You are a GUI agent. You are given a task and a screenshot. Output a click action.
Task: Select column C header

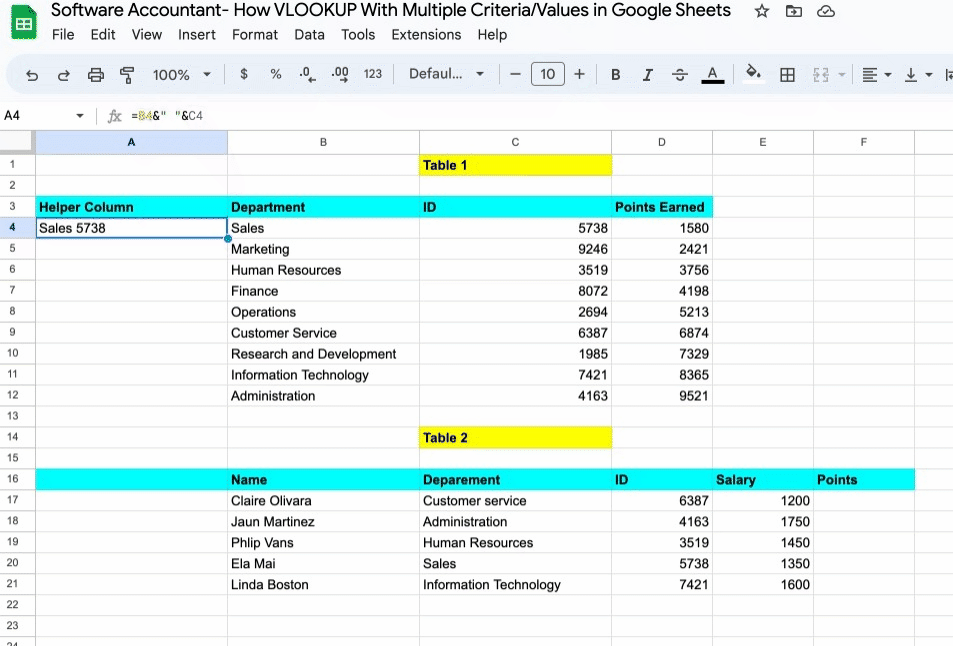[515, 142]
